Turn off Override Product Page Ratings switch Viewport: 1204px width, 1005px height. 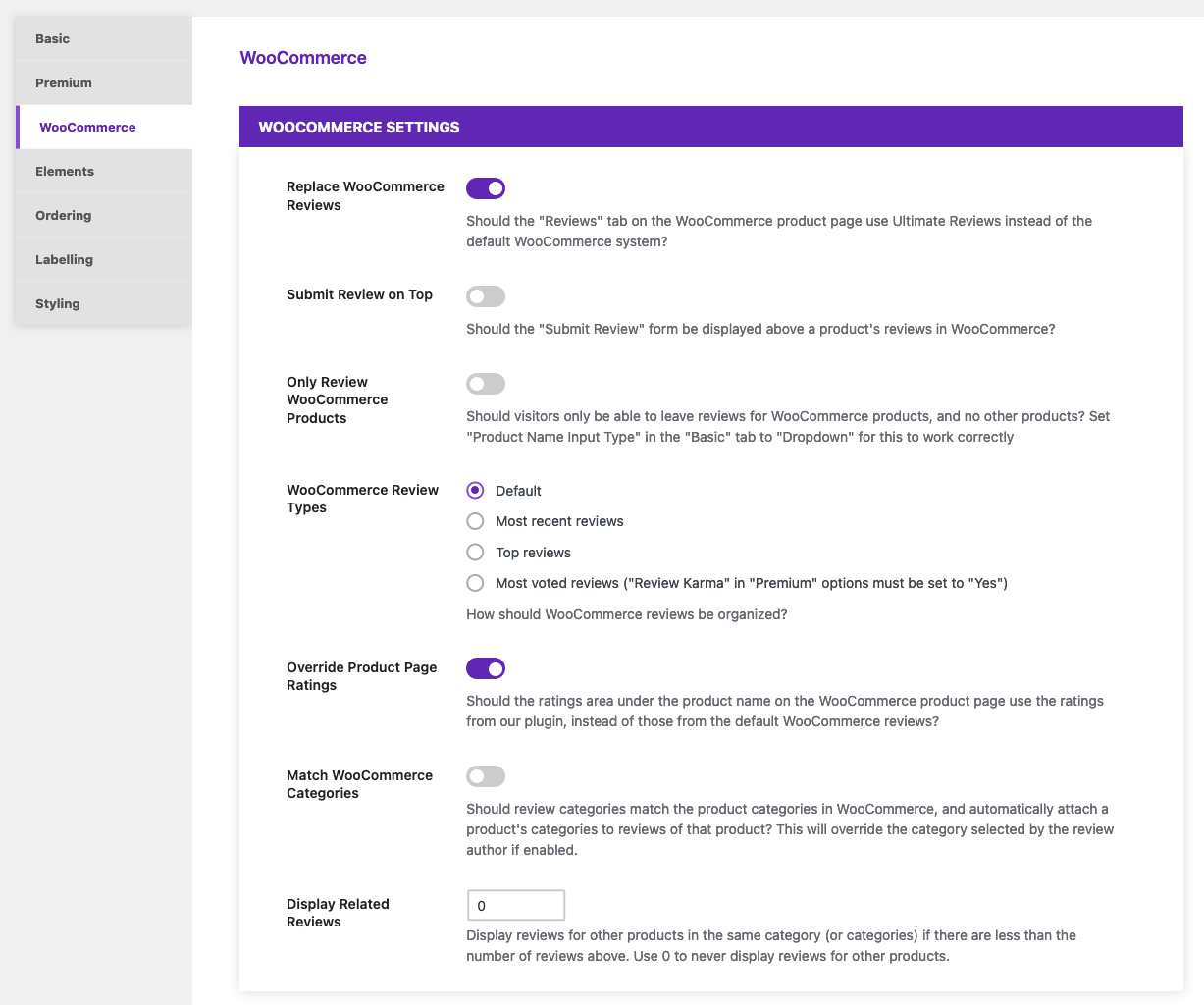point(486,668)
